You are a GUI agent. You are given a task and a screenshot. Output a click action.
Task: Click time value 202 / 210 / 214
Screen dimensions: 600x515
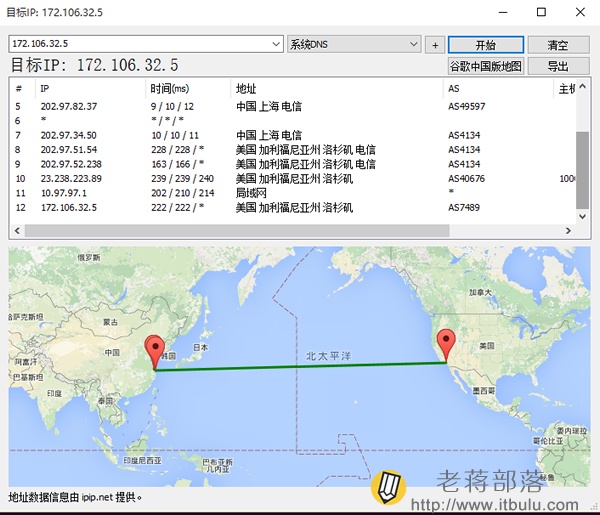182,193
